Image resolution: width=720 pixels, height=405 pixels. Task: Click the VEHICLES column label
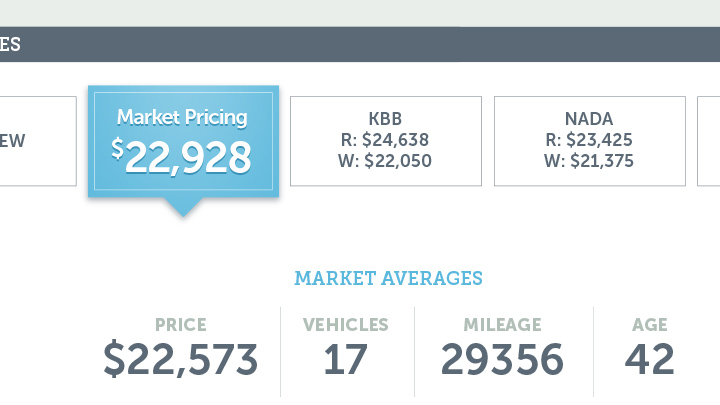(x=345, y=325)
